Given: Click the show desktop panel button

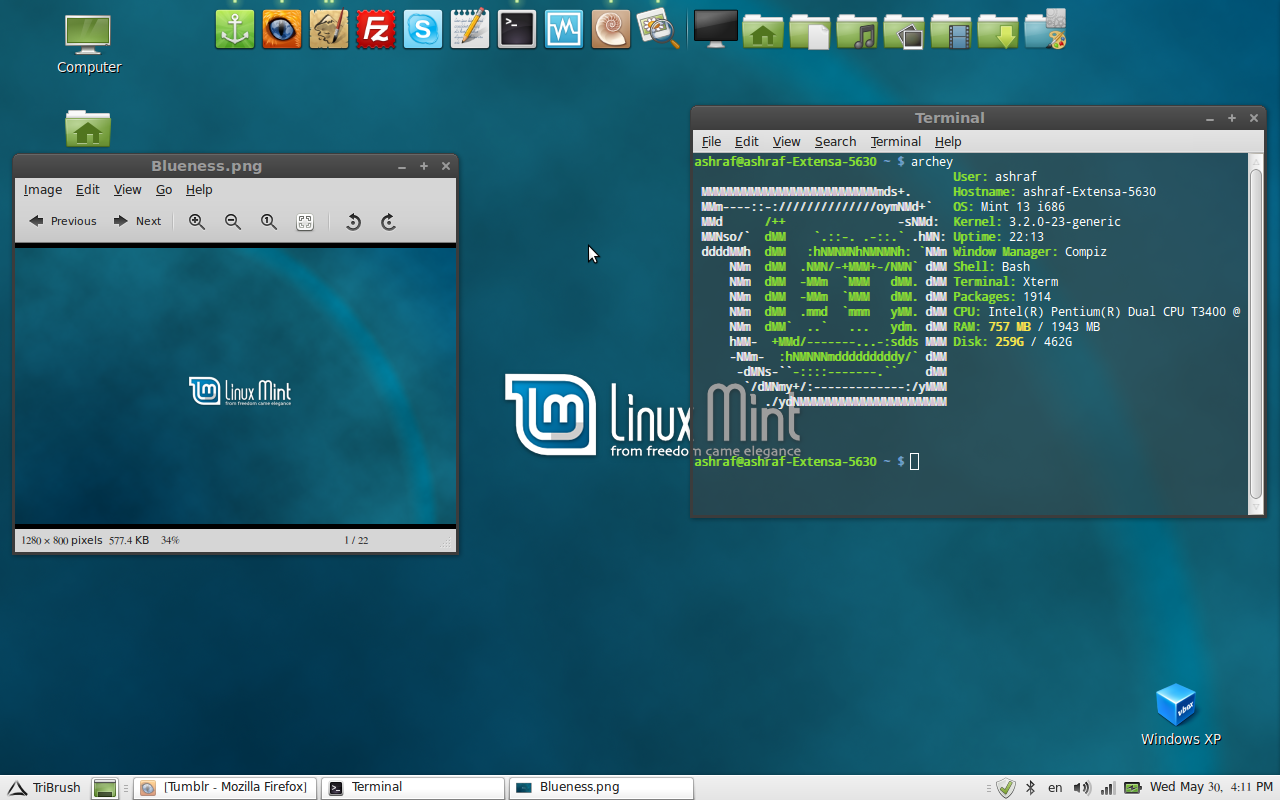Looking at the screenshot, I should point(105,789).
